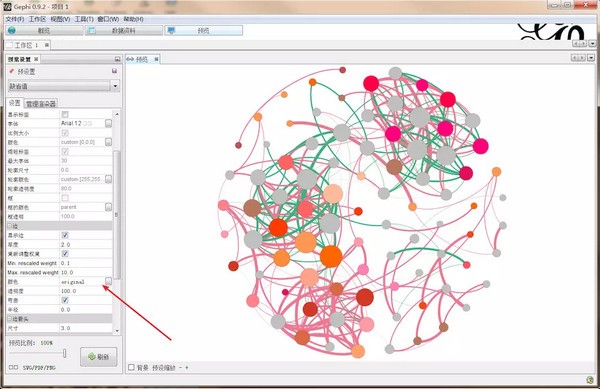Enable the Background checkbox below the preview
The width and height of the screenshot is (600, 389).
(131, 367)
